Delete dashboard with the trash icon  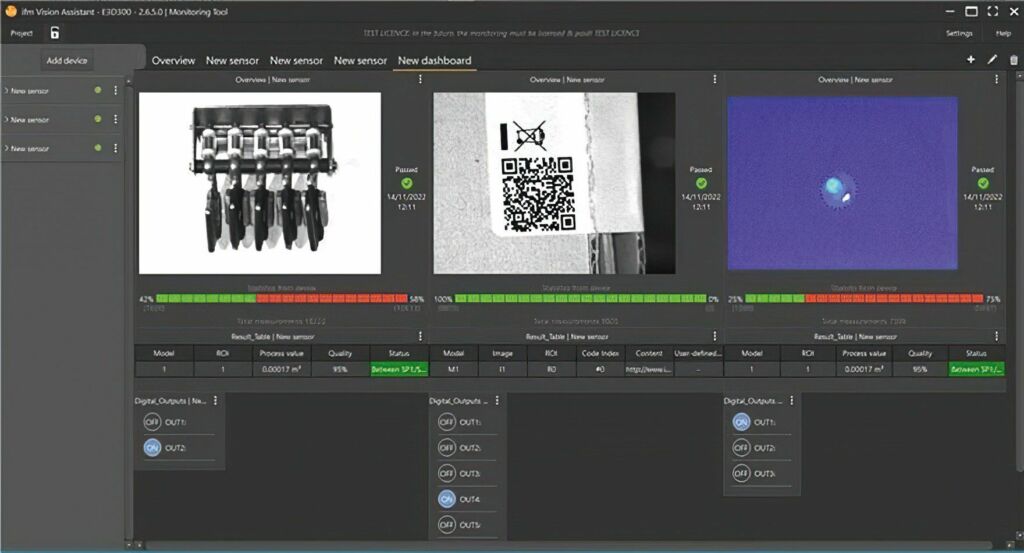tap(1014, 60)
